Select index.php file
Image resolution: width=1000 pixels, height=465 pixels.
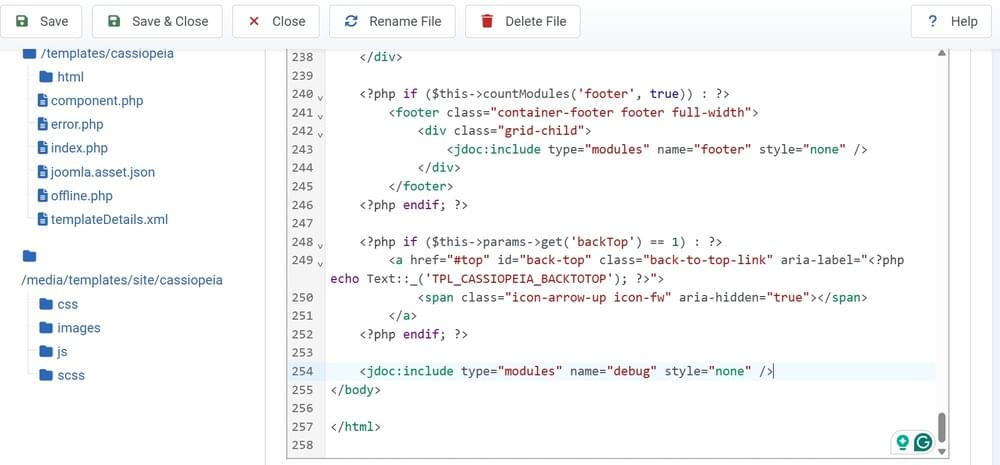79,148
